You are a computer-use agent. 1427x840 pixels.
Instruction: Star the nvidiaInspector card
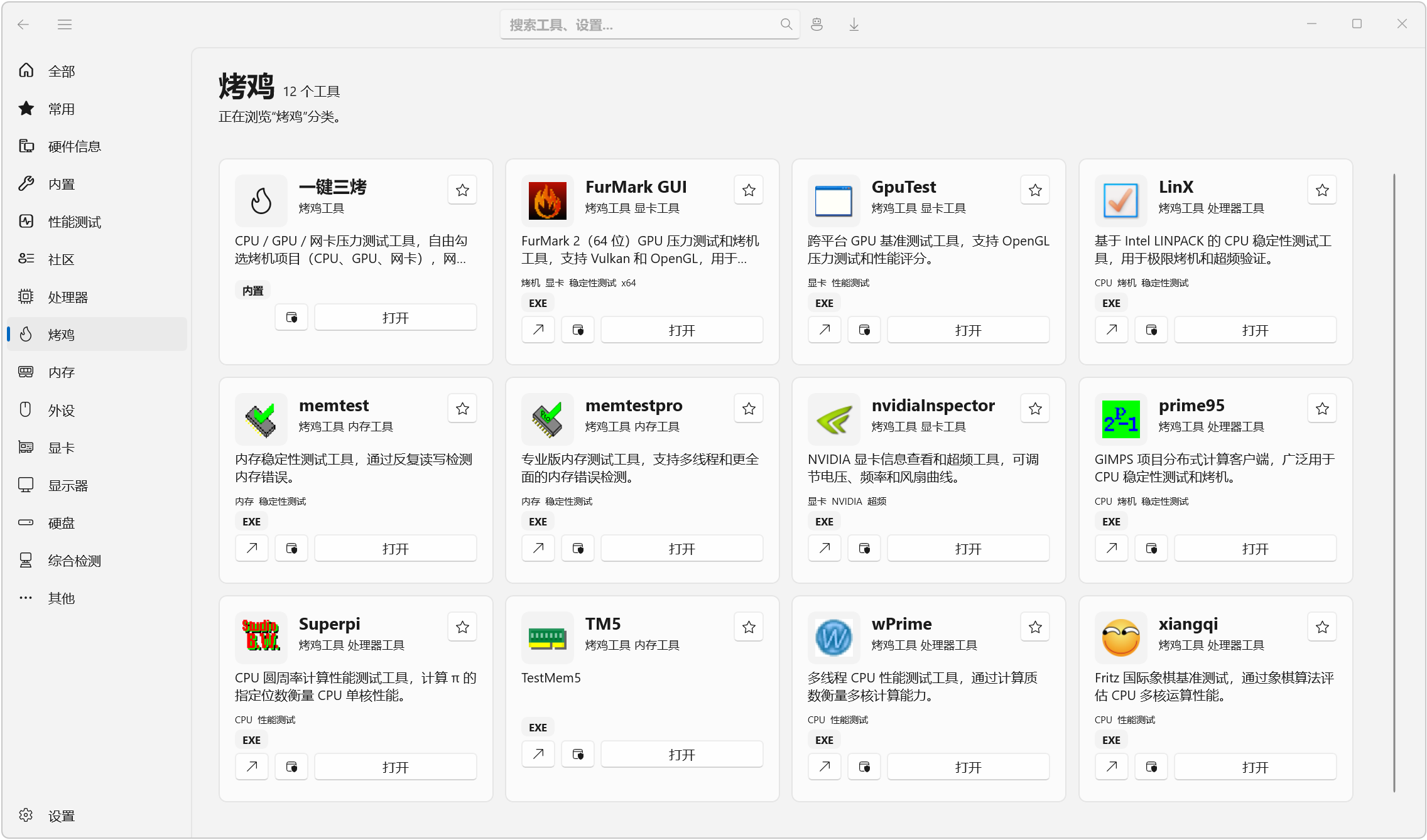pyautogui.click(x=1035, y=409)
